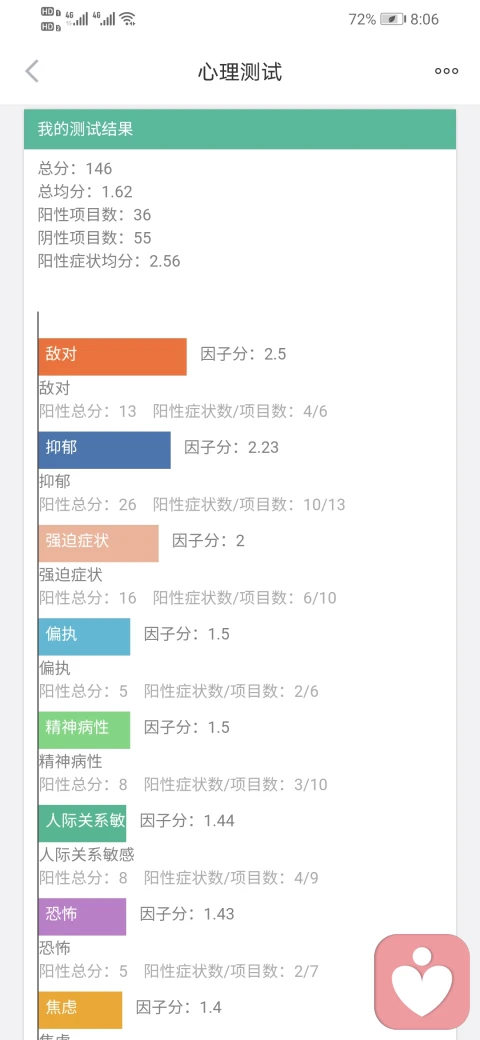Open the three-dot more options menu

446,71
